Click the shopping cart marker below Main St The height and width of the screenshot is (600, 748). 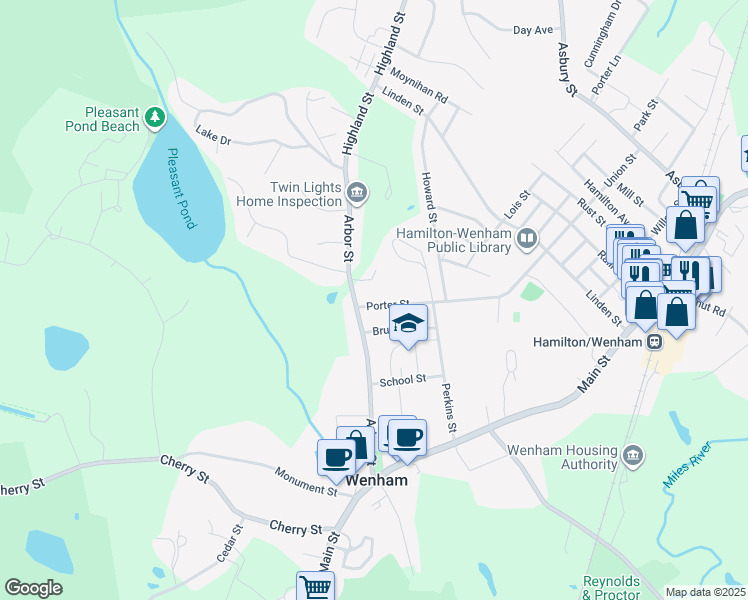[x=315, y=586]
